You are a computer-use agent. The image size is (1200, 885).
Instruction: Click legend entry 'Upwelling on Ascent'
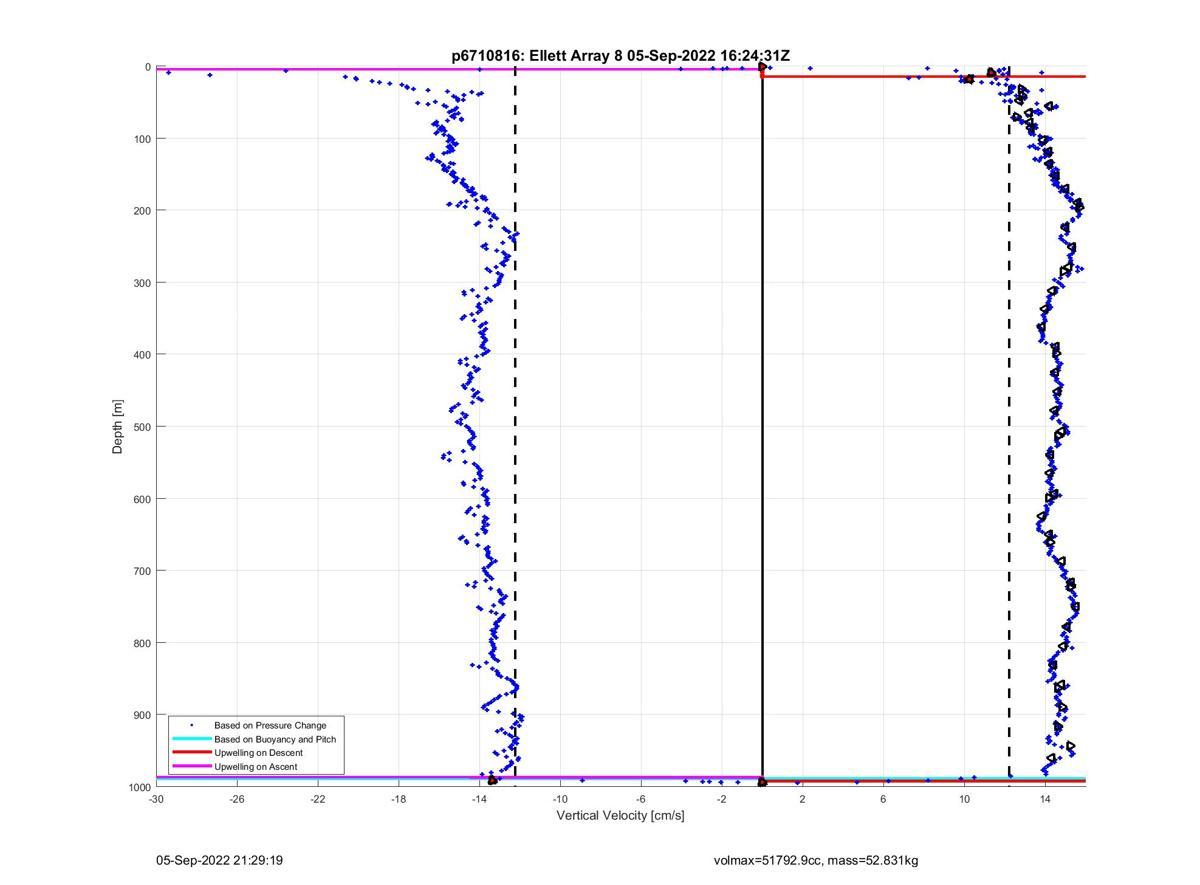(x=256, y=767)
